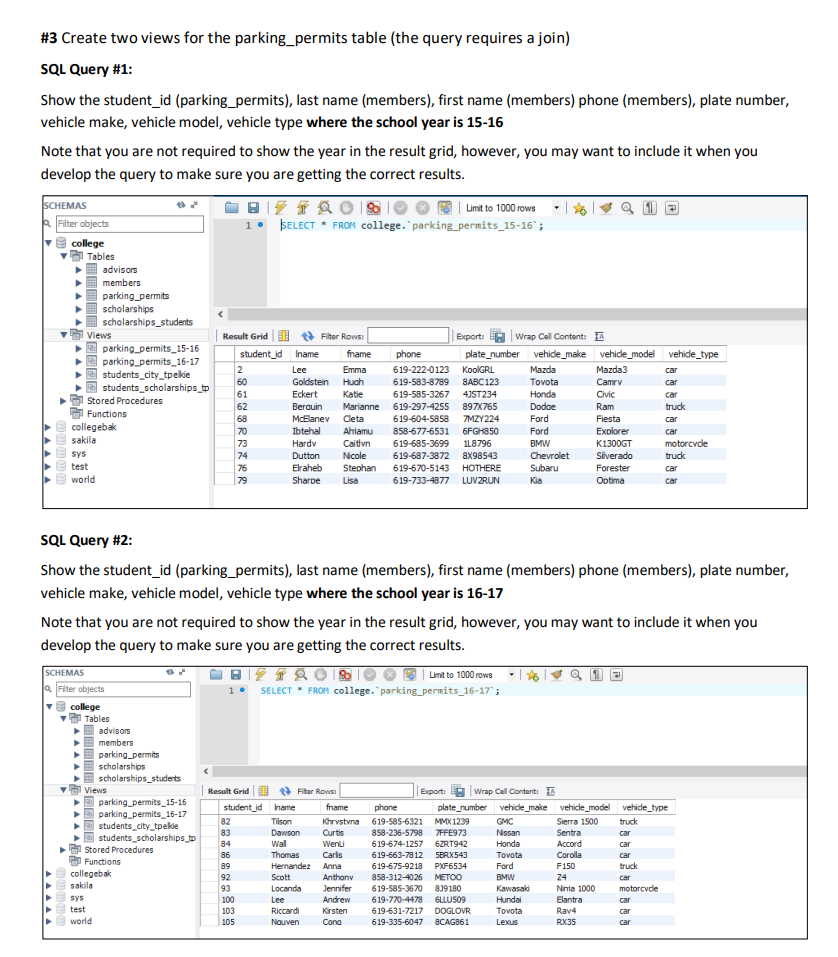Toggle word wrap icon in 15-16 query toolbar
This screenshot has width=838, height=957.
pyautogui.click(x=672, y=208)
